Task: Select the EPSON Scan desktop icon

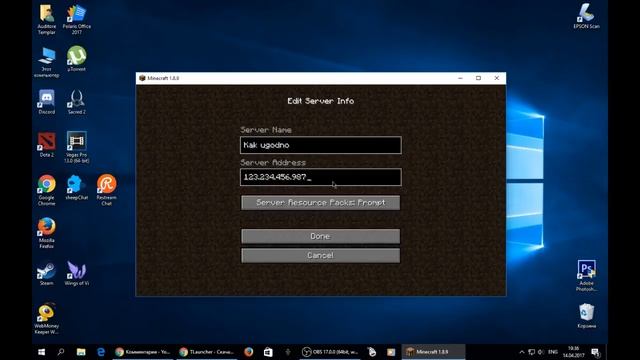Action: click(x=587, y=16)
